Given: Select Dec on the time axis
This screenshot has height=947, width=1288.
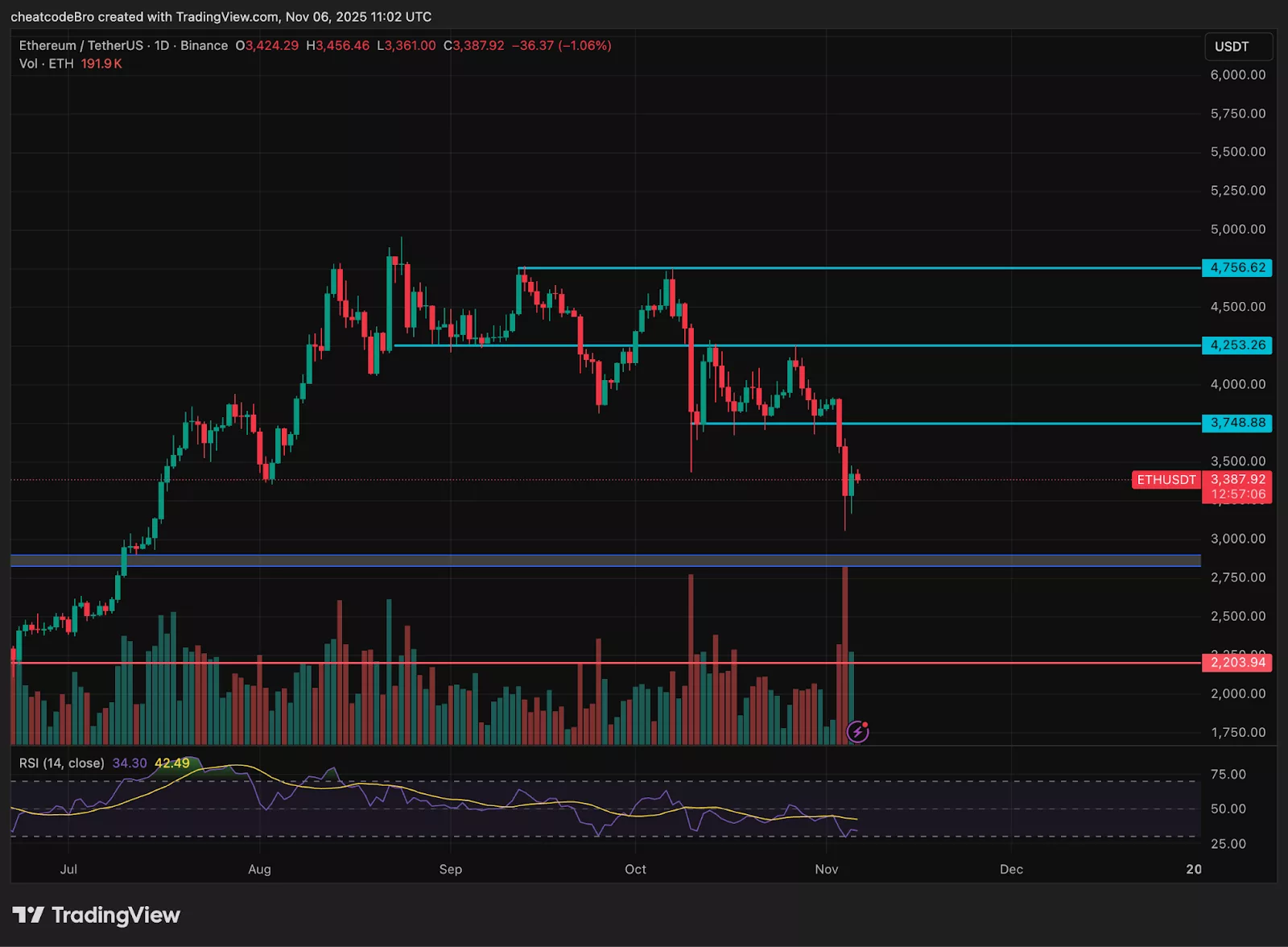Looking at the screenshot, I should click(x=1011, y=870).
